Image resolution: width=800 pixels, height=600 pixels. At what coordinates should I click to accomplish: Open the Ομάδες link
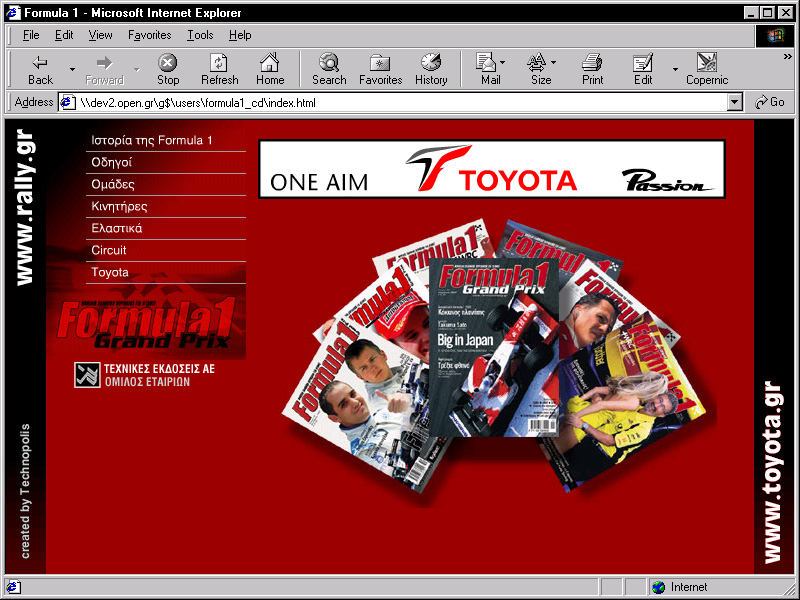tap(113, 184)
